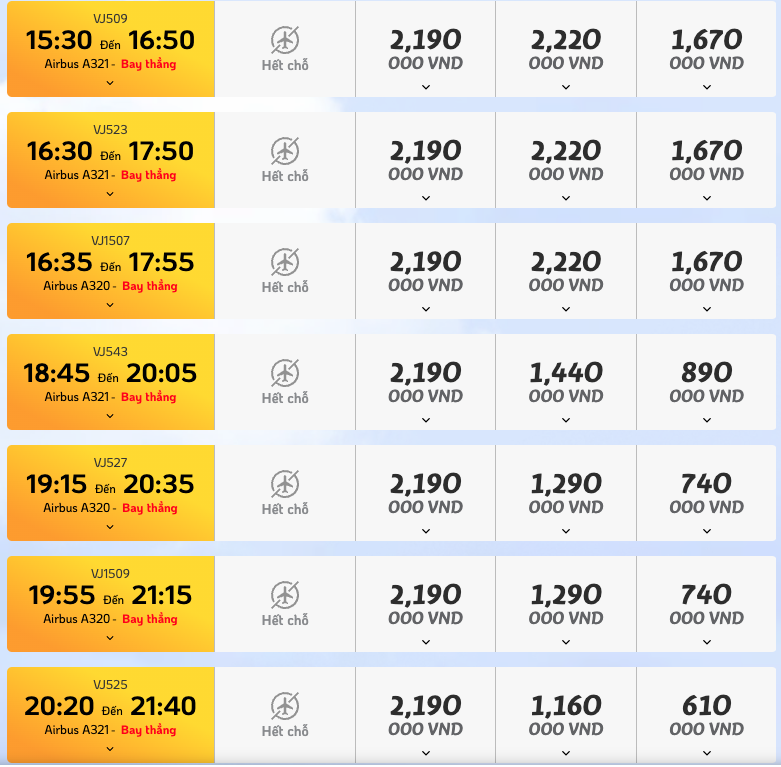Expand flight details chevron under VJ543
This screenshot has width=781, height=767.
pyautogui.click(x=110, y=416)
